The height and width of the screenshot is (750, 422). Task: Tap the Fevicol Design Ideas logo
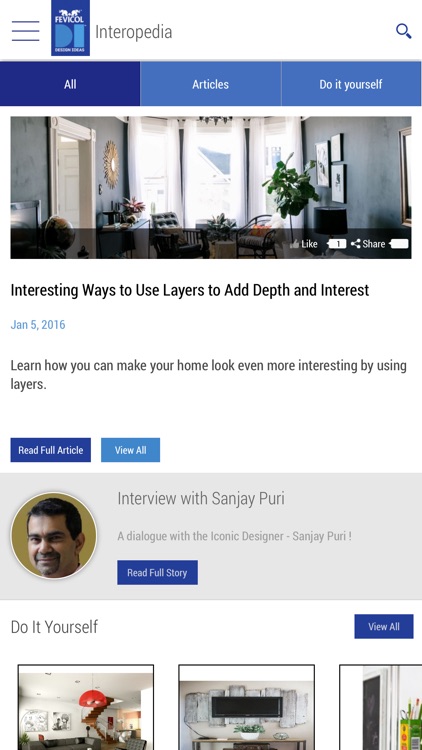click(x=70, y=28)
